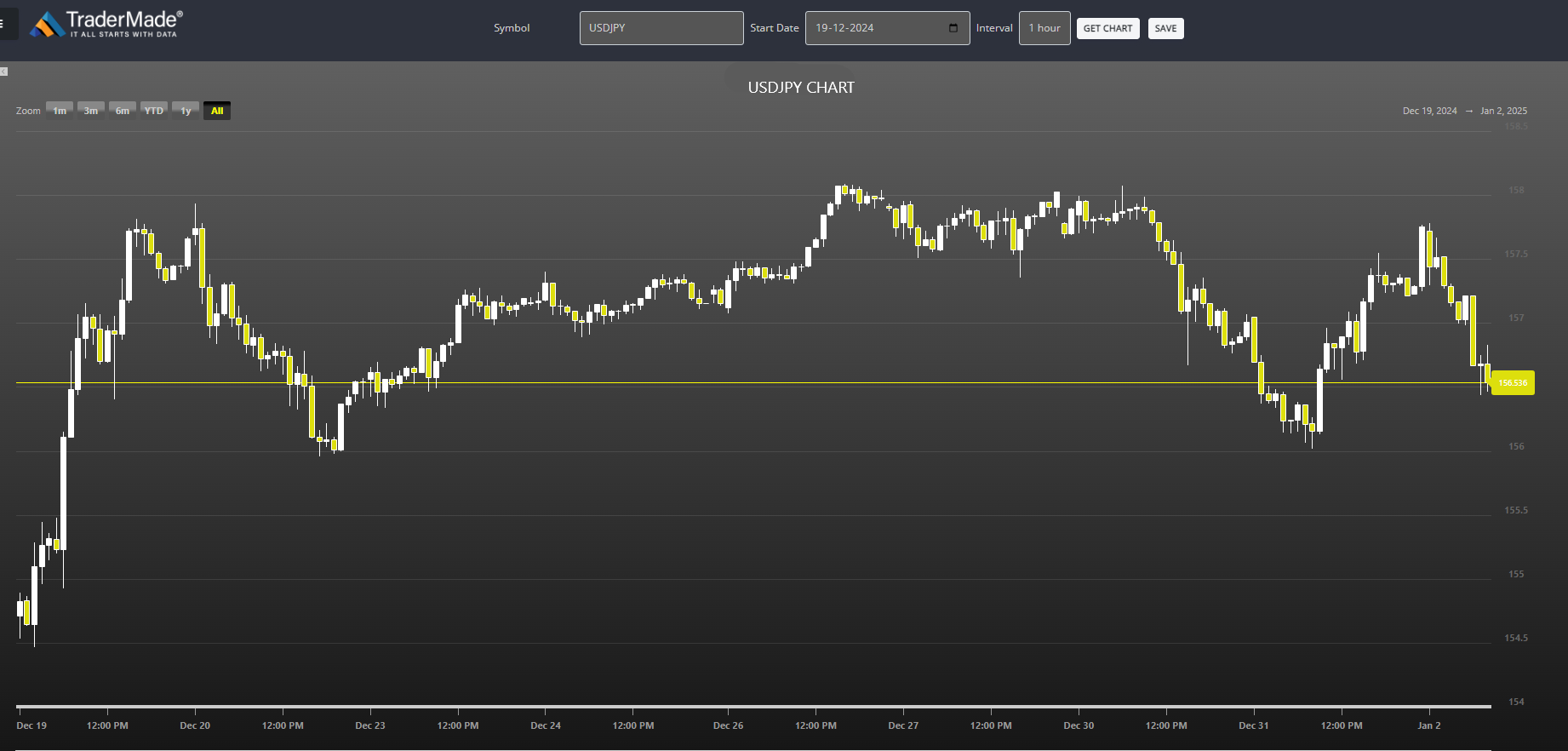Select the YTD zoom range
1568x751 pixels.
click(154, 111)
